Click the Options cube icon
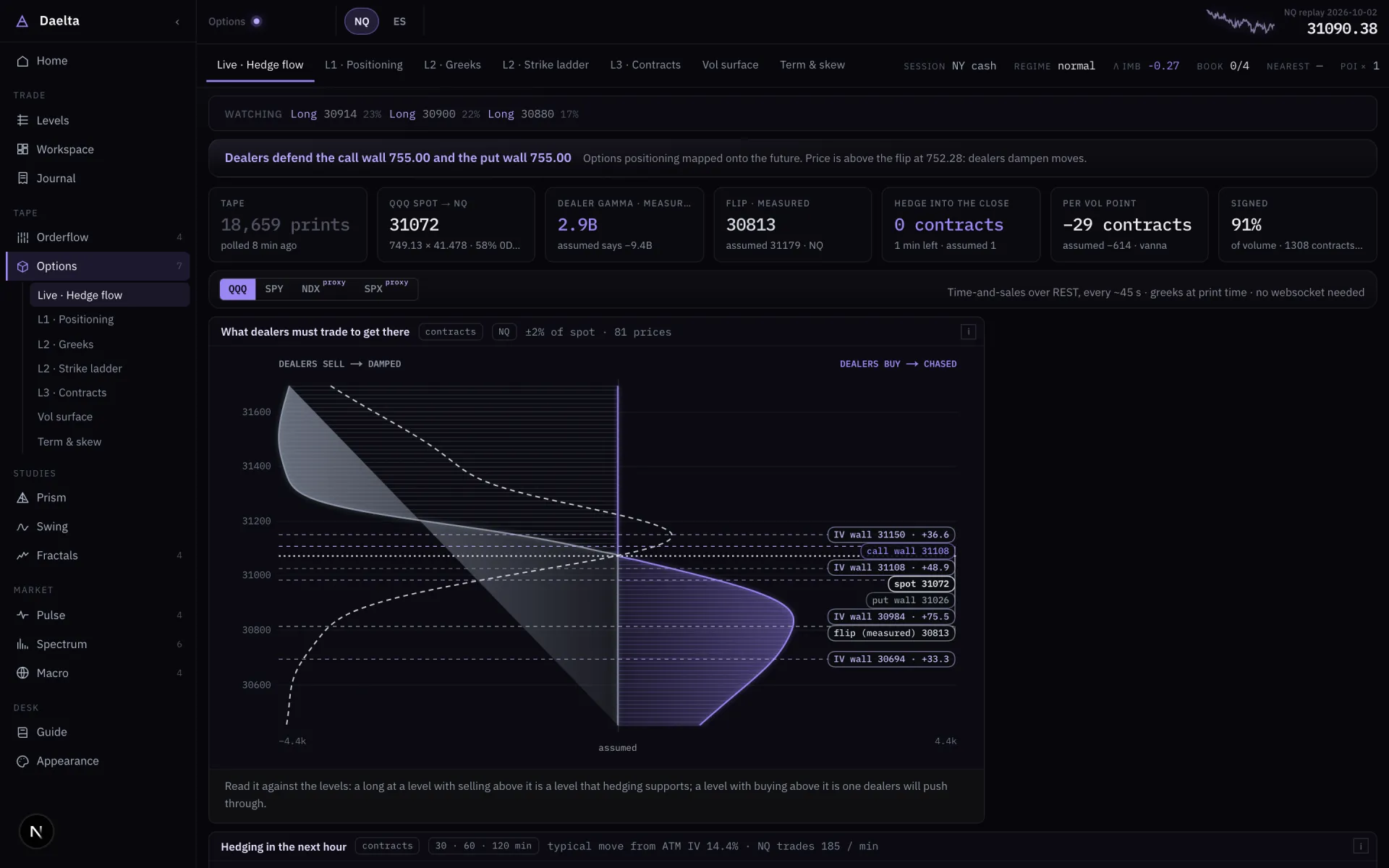 [22, 266]
